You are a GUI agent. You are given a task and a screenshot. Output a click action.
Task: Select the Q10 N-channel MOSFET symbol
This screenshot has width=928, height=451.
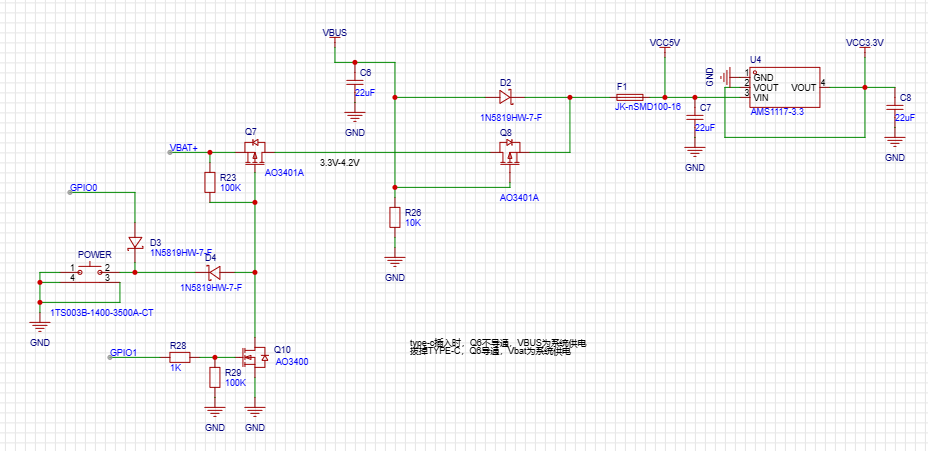click(255, 357)
